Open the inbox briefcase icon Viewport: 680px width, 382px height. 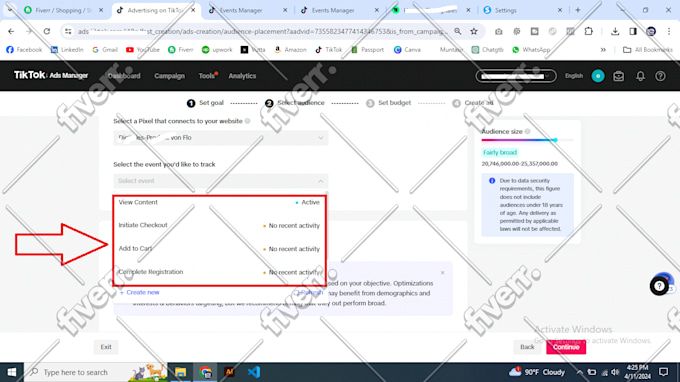618,76
